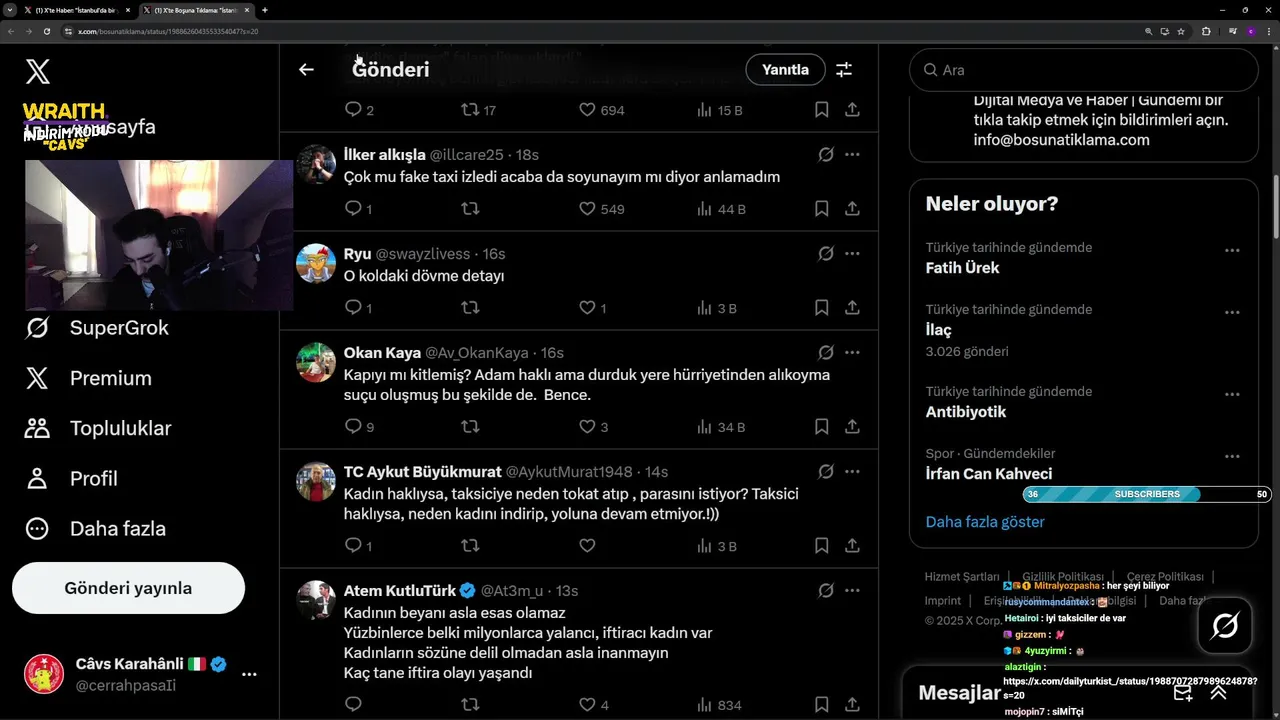This screenshot has height=720, width=1280.
Task: Open more options on Ryu's post
Action: [852, 254]
